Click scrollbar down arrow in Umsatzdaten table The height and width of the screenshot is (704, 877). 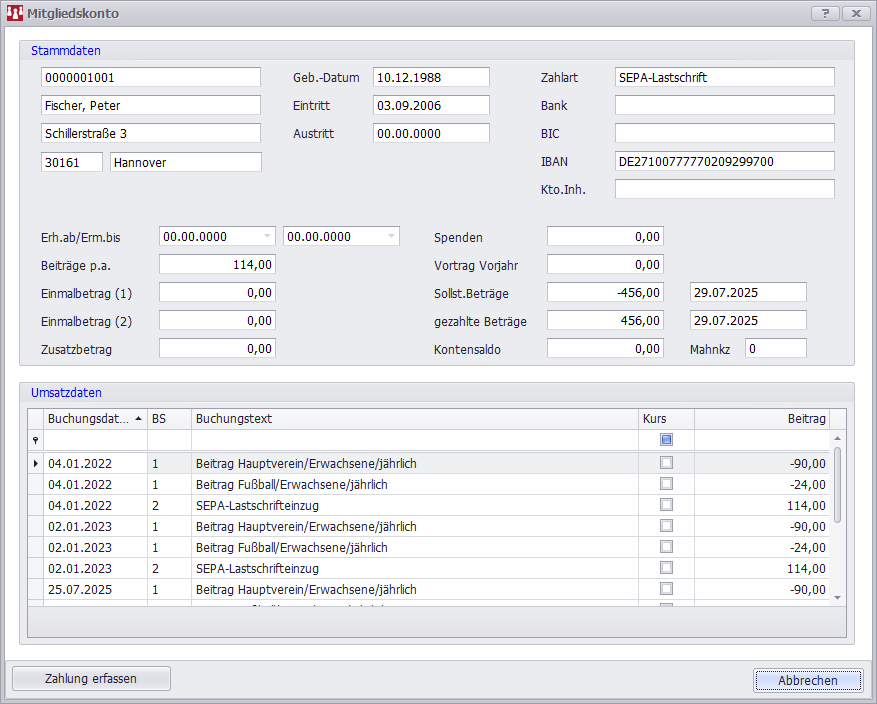click(838, 597)
